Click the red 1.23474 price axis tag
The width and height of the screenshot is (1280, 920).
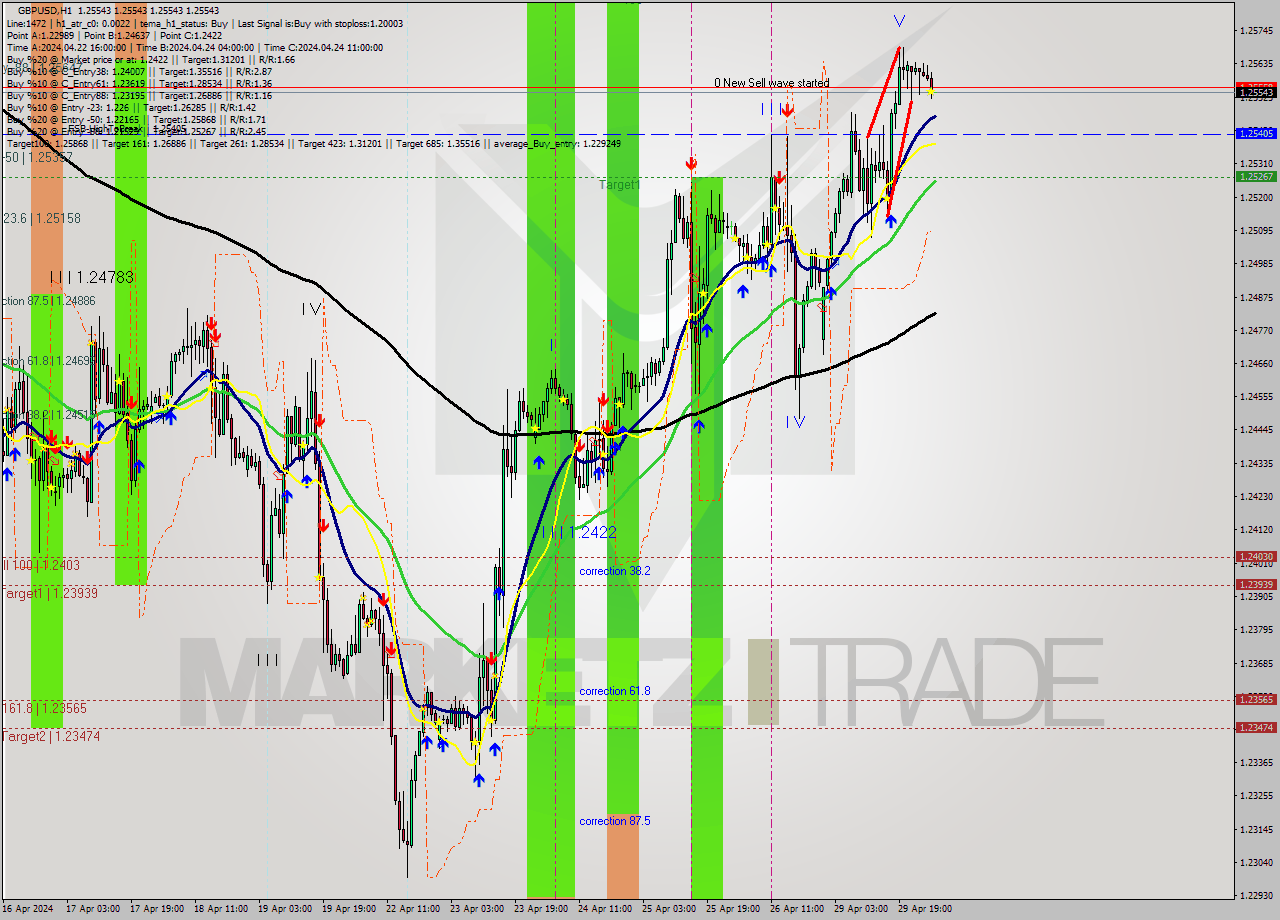1256,727
